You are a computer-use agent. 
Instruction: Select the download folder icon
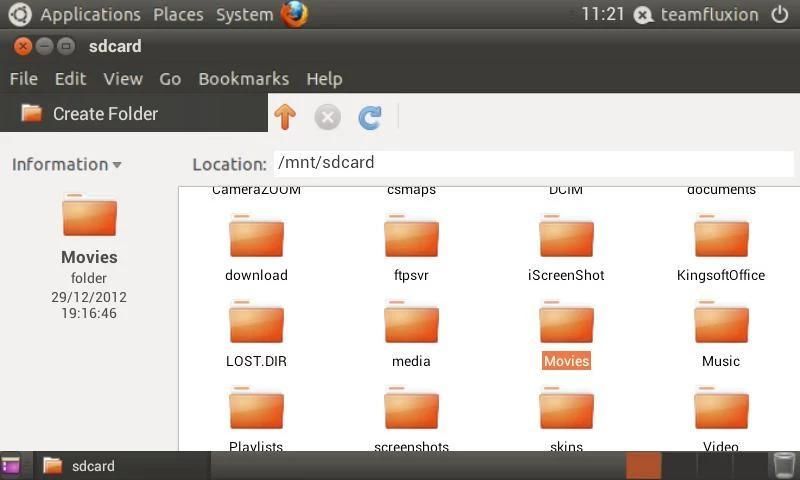click(x=256, y=238)
